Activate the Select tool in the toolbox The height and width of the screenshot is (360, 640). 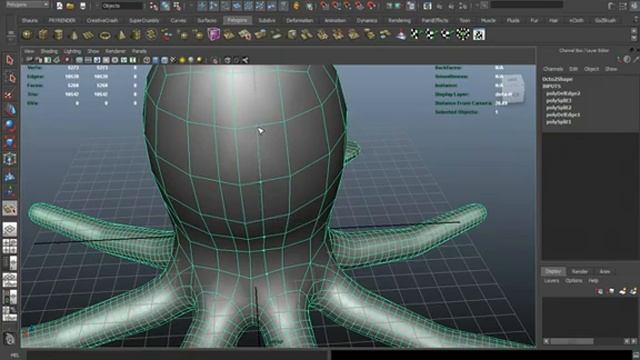click(9, 60)
